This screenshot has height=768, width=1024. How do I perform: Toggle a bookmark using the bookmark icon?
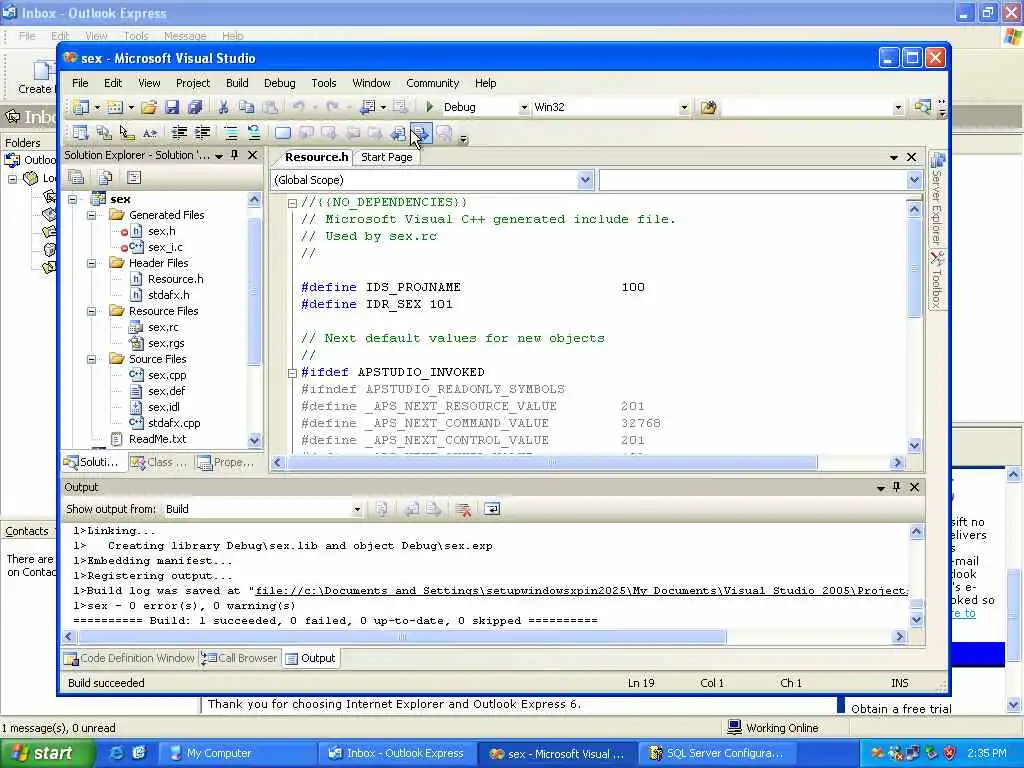tap(283, 133)
